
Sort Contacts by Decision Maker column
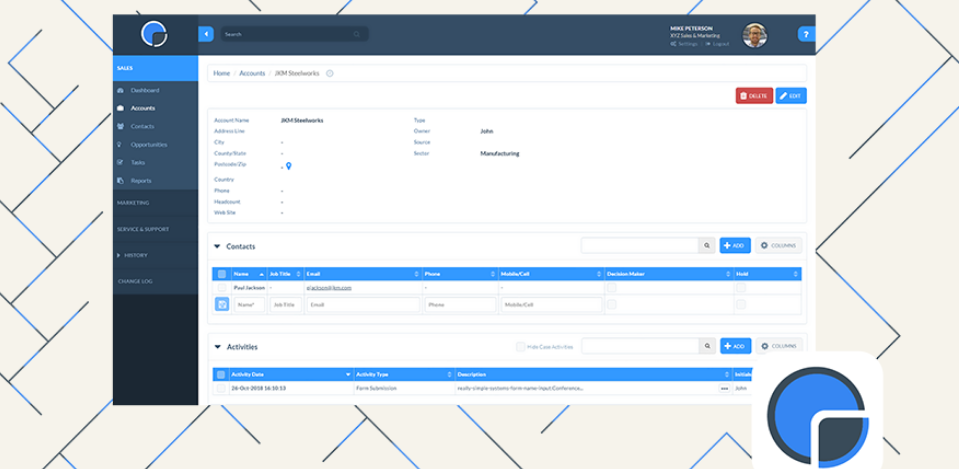(x=669, y=275)
